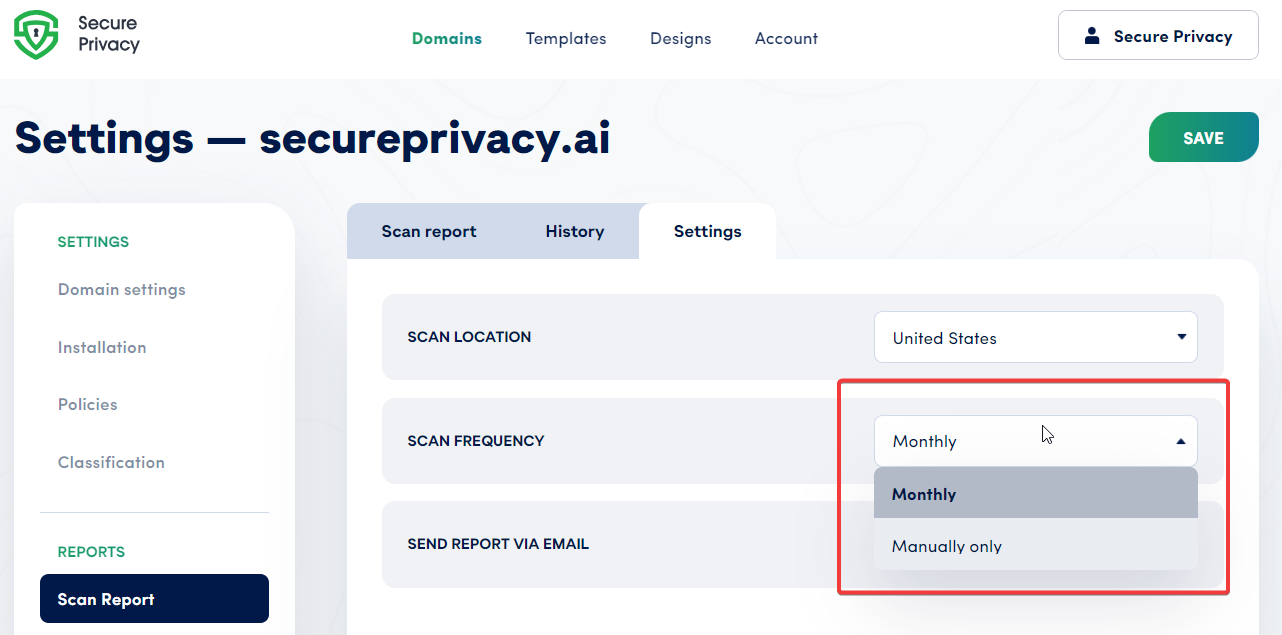
Task: Open the Classification page
Action: (111, 462)
